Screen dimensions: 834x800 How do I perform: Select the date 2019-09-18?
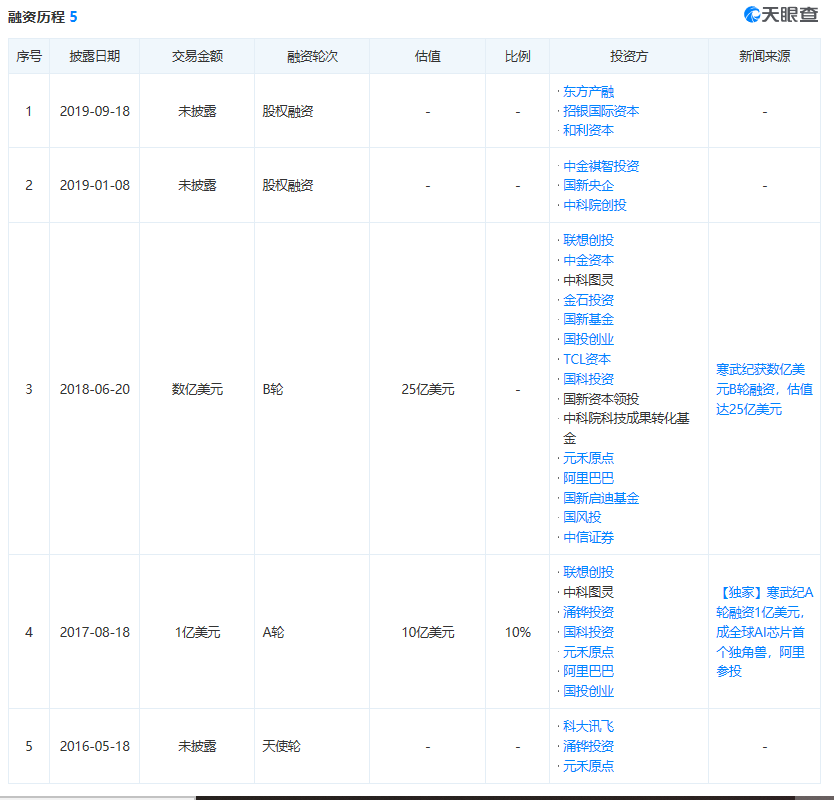point(95,111)
